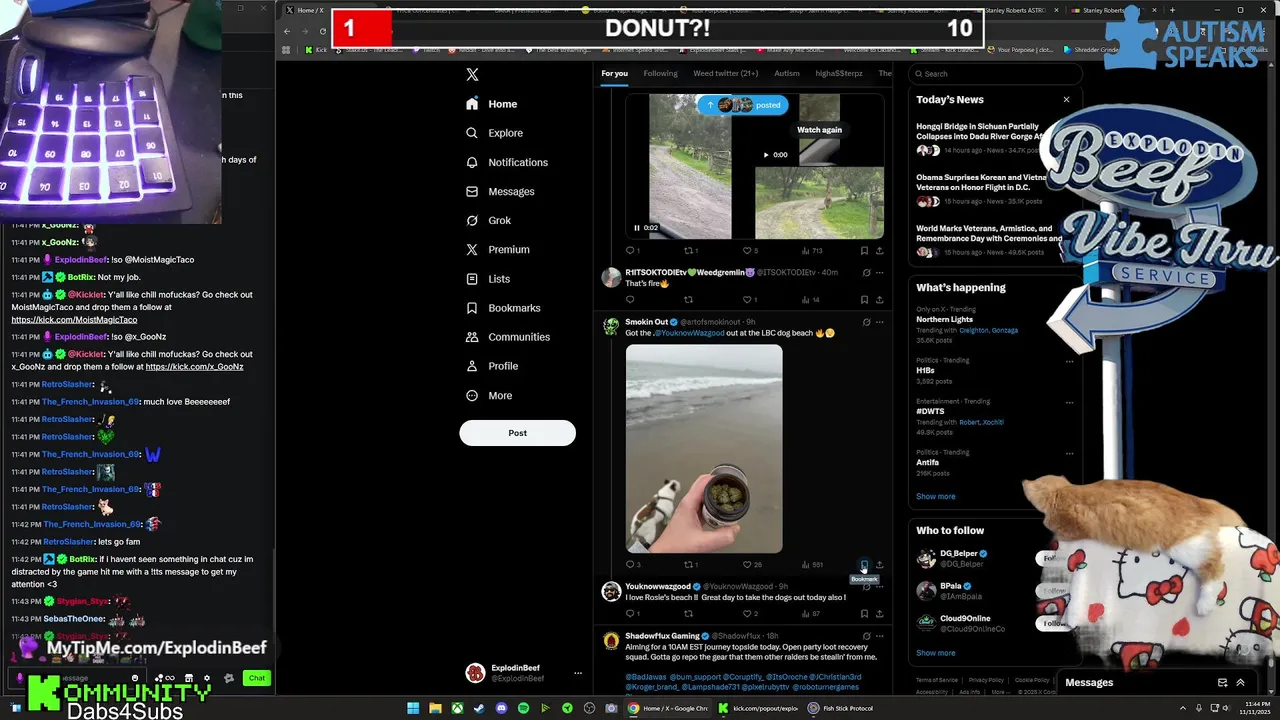Open Discord from the taskbar

501,708
